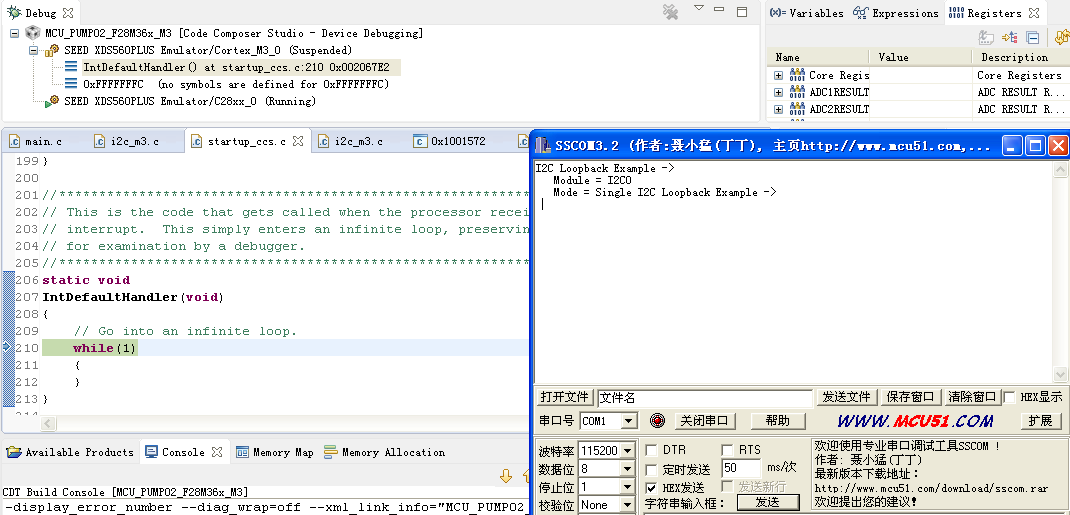Viewport: 1070px width, 515px height.
Task: Click the 文件名 input field in SSCOM
Action: tap(705, 398)
